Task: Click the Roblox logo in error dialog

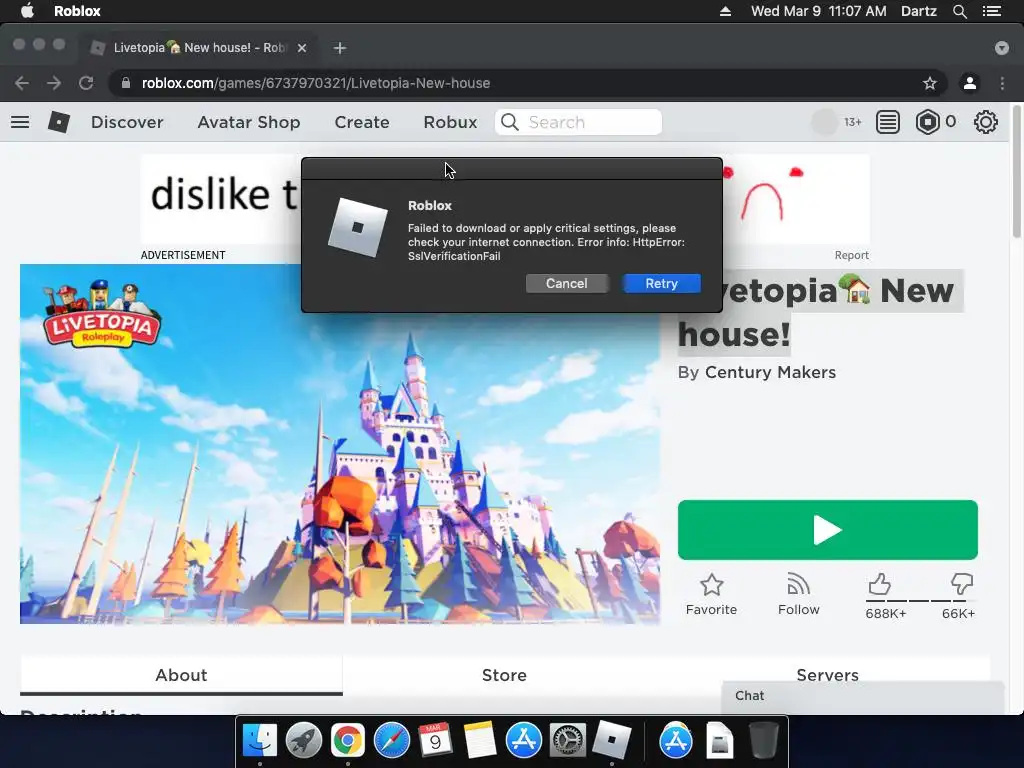Action: [357, 227]
